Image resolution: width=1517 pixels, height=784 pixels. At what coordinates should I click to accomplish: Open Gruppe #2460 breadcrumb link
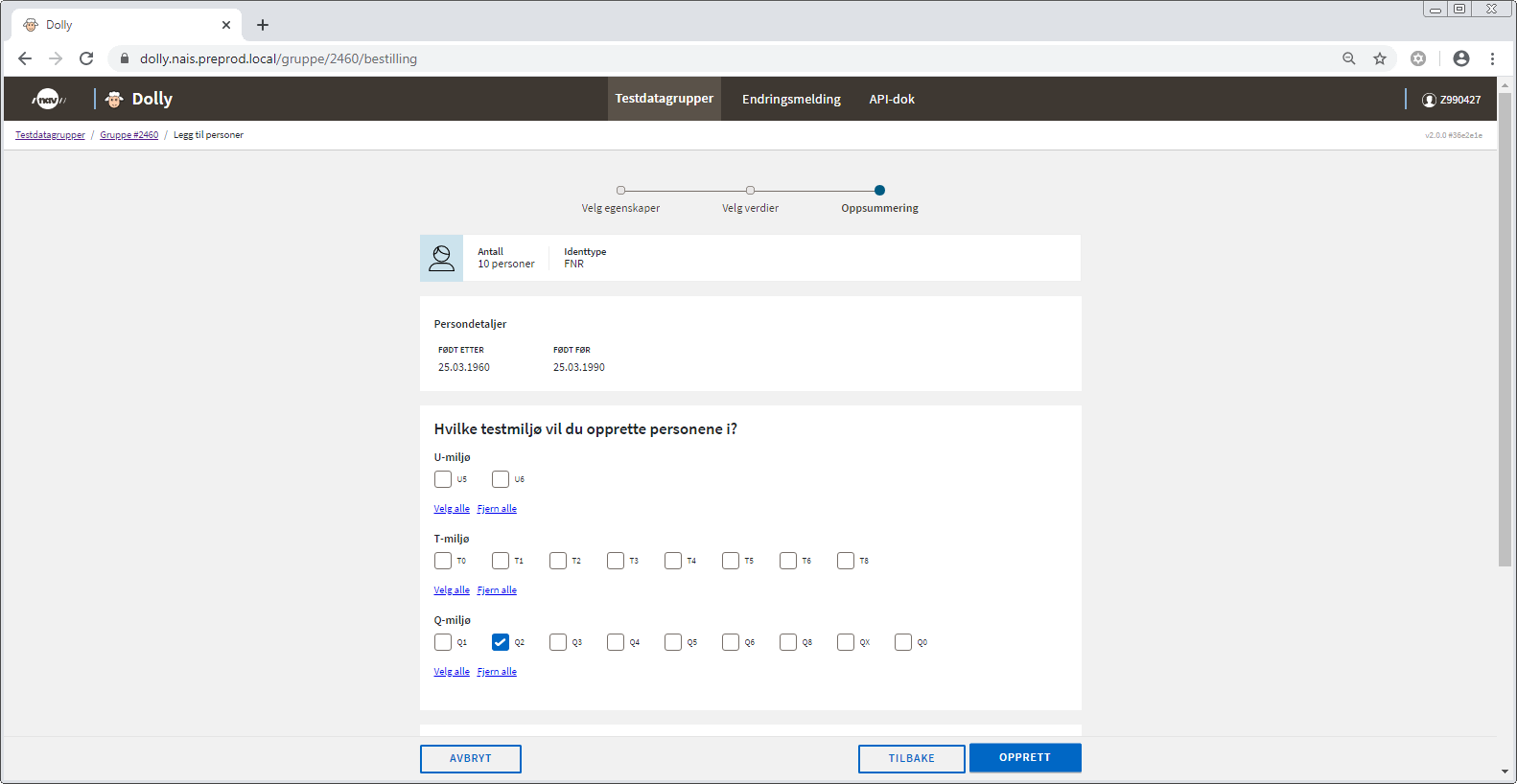point(129,135)
